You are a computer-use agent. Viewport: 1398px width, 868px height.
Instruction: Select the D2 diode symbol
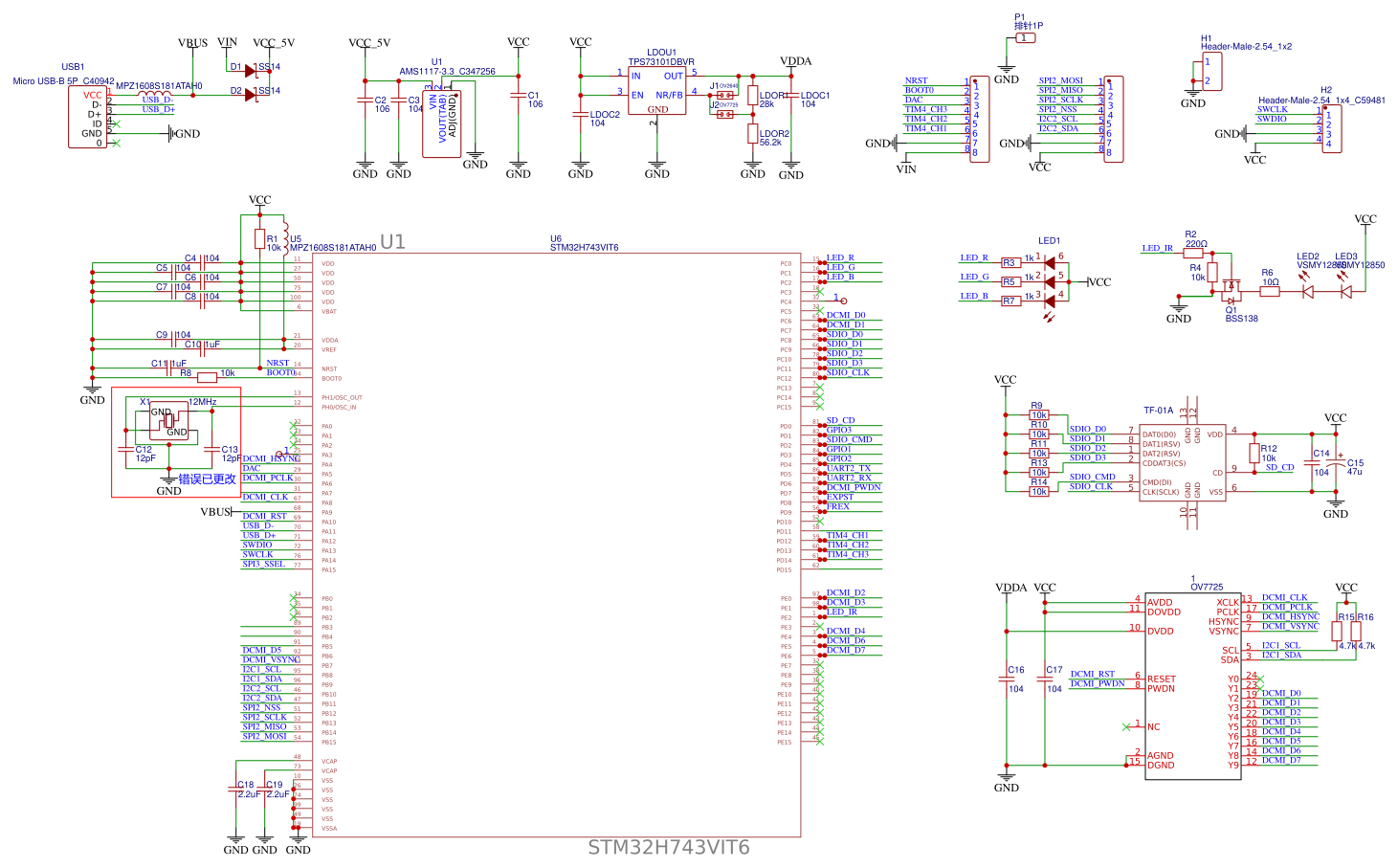tap(252, 94)
